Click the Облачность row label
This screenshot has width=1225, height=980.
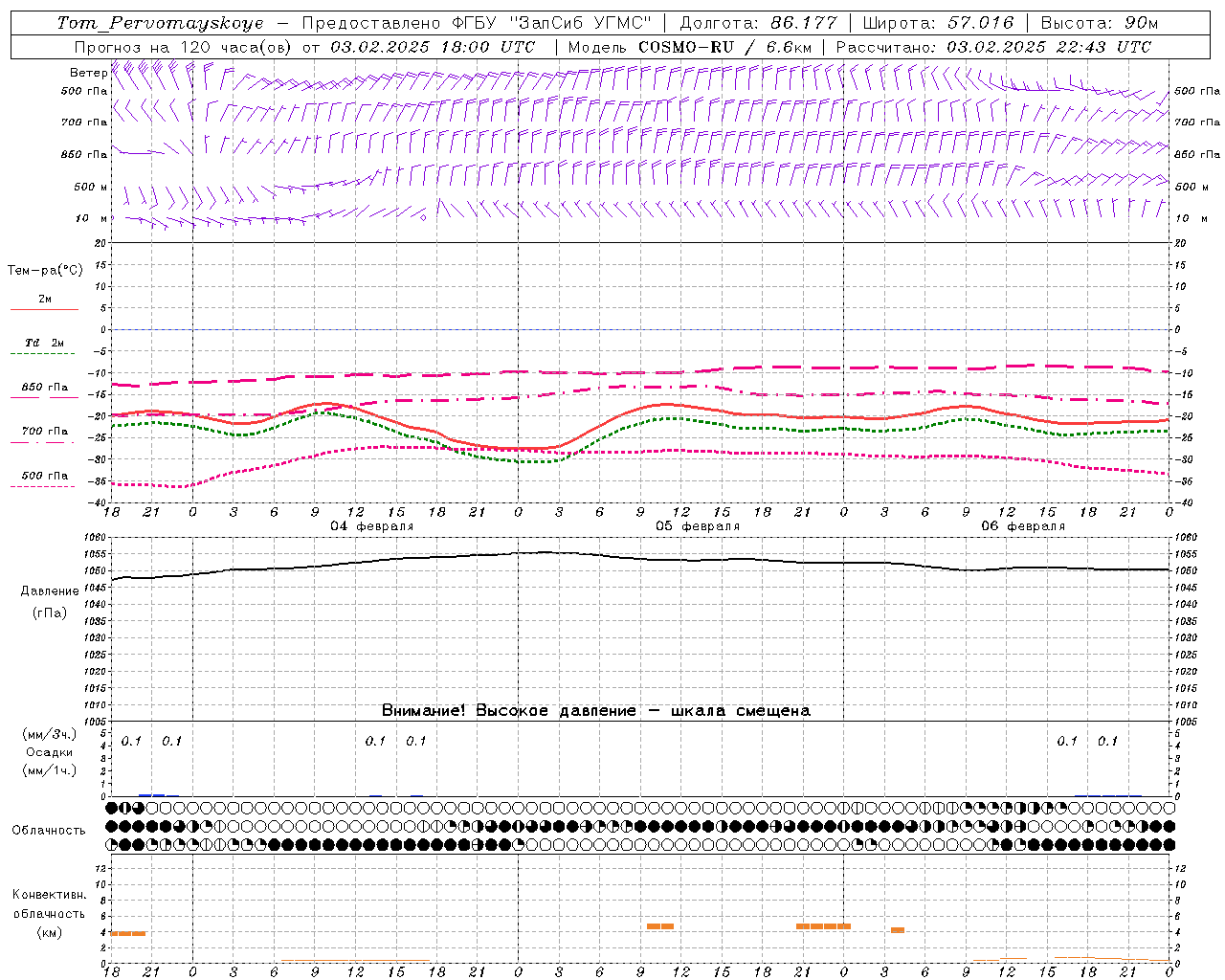tap(49, 831)
